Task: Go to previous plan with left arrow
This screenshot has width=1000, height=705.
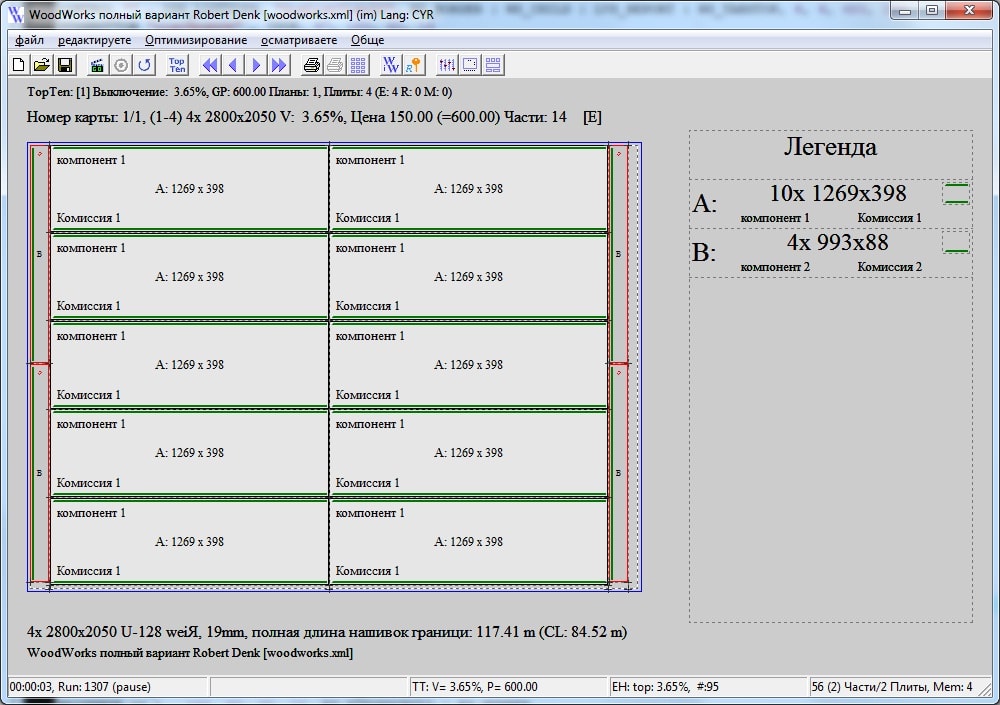Action: pyautogui.click(x=233, y=64)
